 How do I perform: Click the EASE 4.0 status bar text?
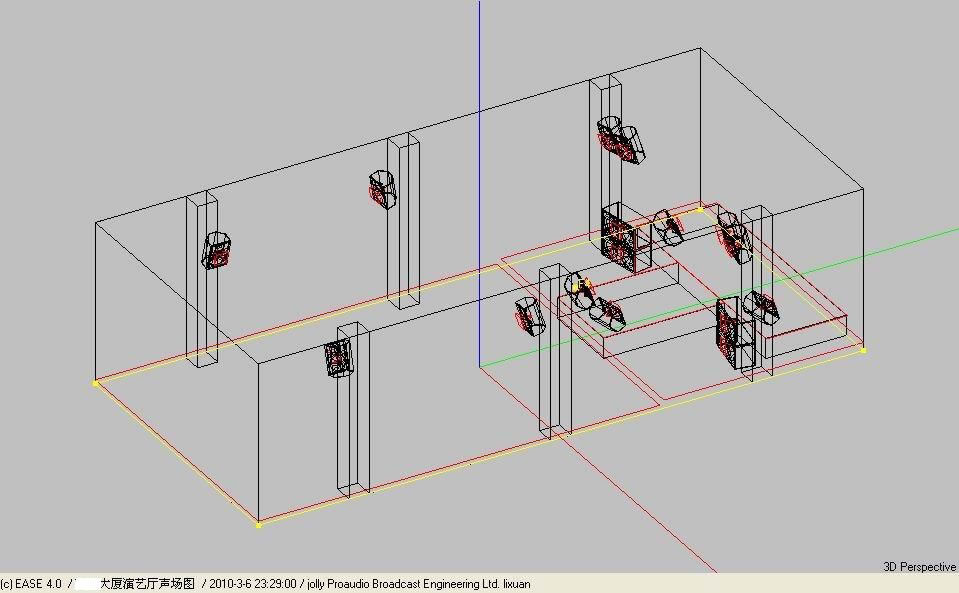[32, 584]
